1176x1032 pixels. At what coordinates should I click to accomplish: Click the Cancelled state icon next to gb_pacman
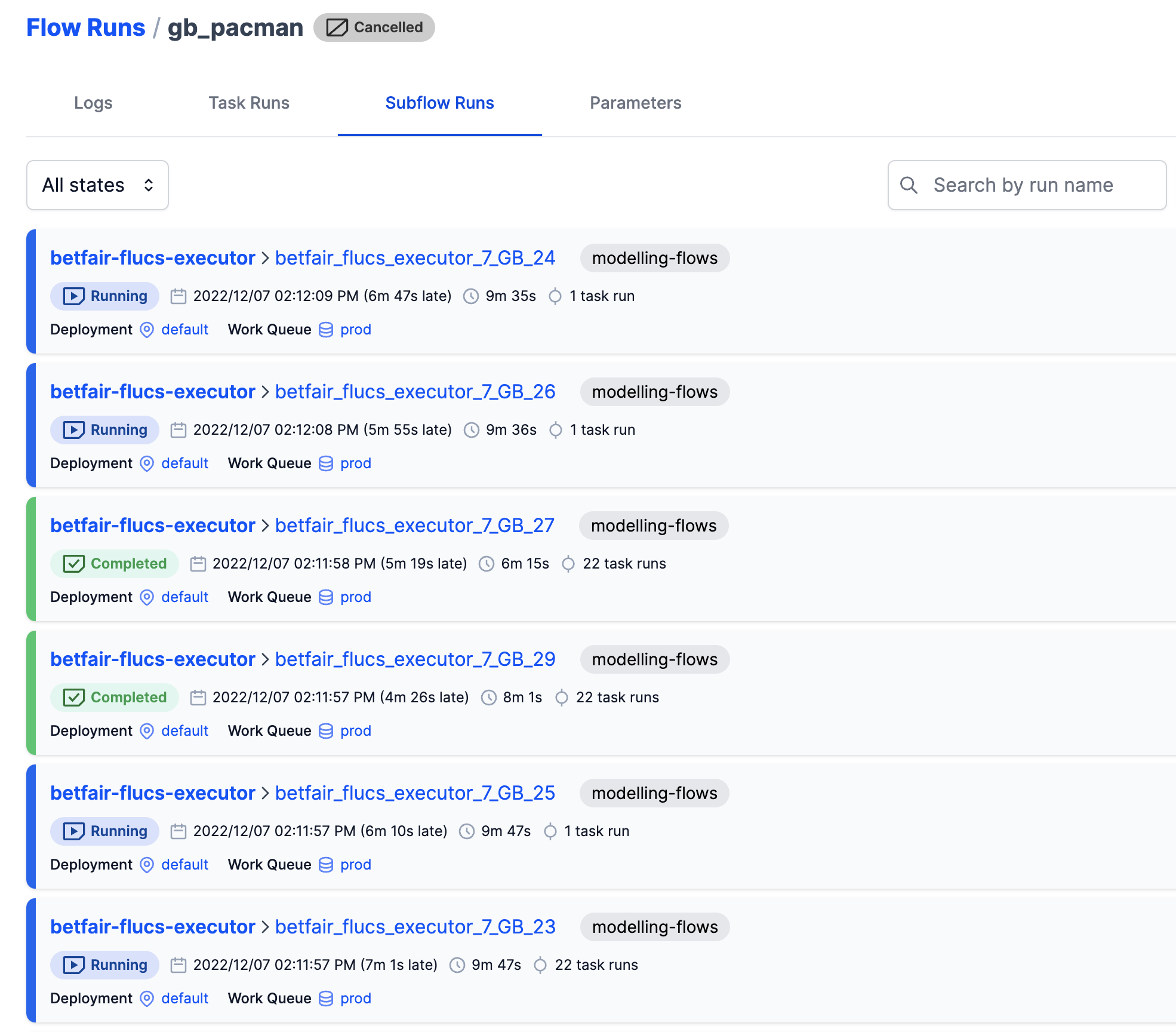tap(336, 27)
